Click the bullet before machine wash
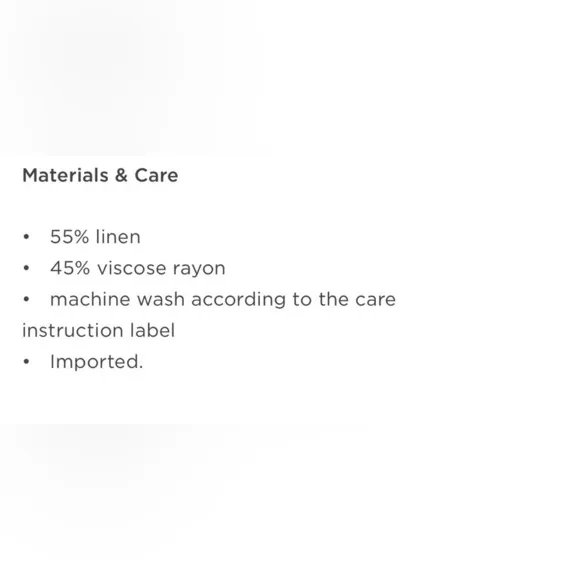The height and width of the screenshot is (580, 580). [x=26, y=299]
